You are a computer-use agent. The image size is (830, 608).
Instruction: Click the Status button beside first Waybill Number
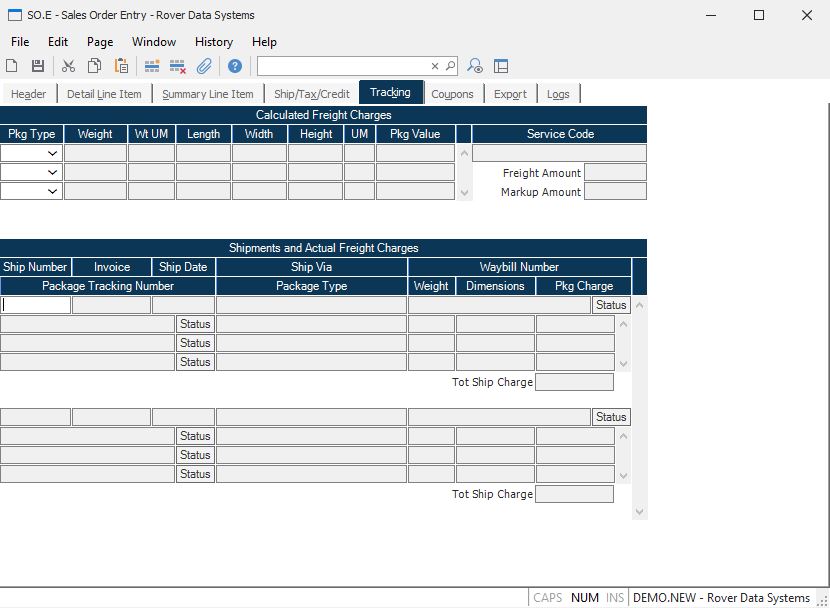[x=611, y=305]
